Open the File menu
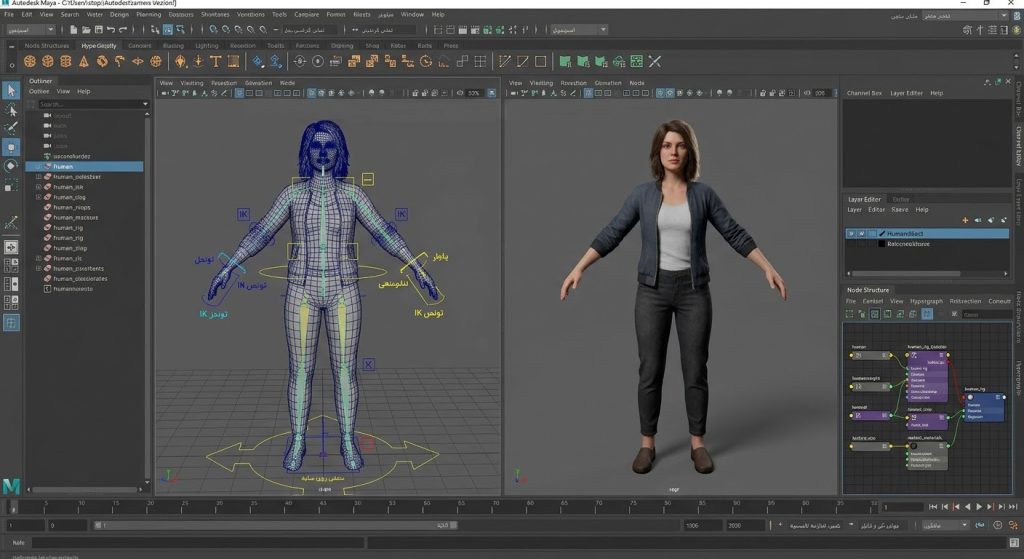Viewport: 1024px width, 559px height. tap(9, 14)
